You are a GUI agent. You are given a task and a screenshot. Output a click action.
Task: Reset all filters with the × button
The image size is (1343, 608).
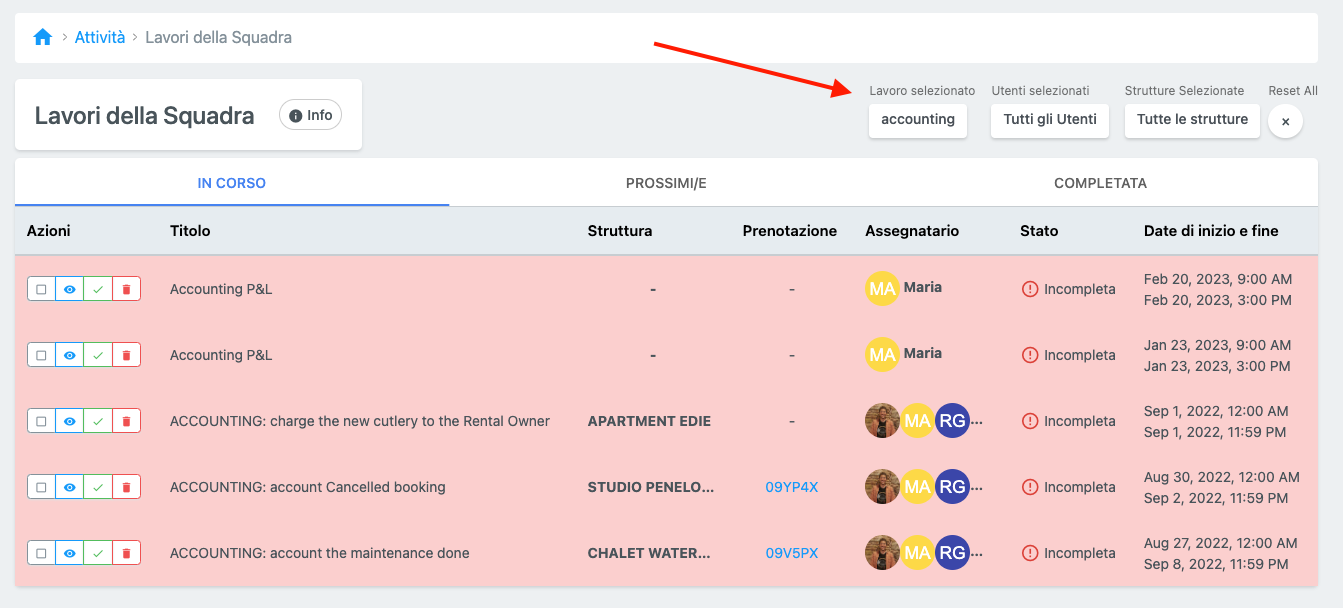tap(1285, 121)
